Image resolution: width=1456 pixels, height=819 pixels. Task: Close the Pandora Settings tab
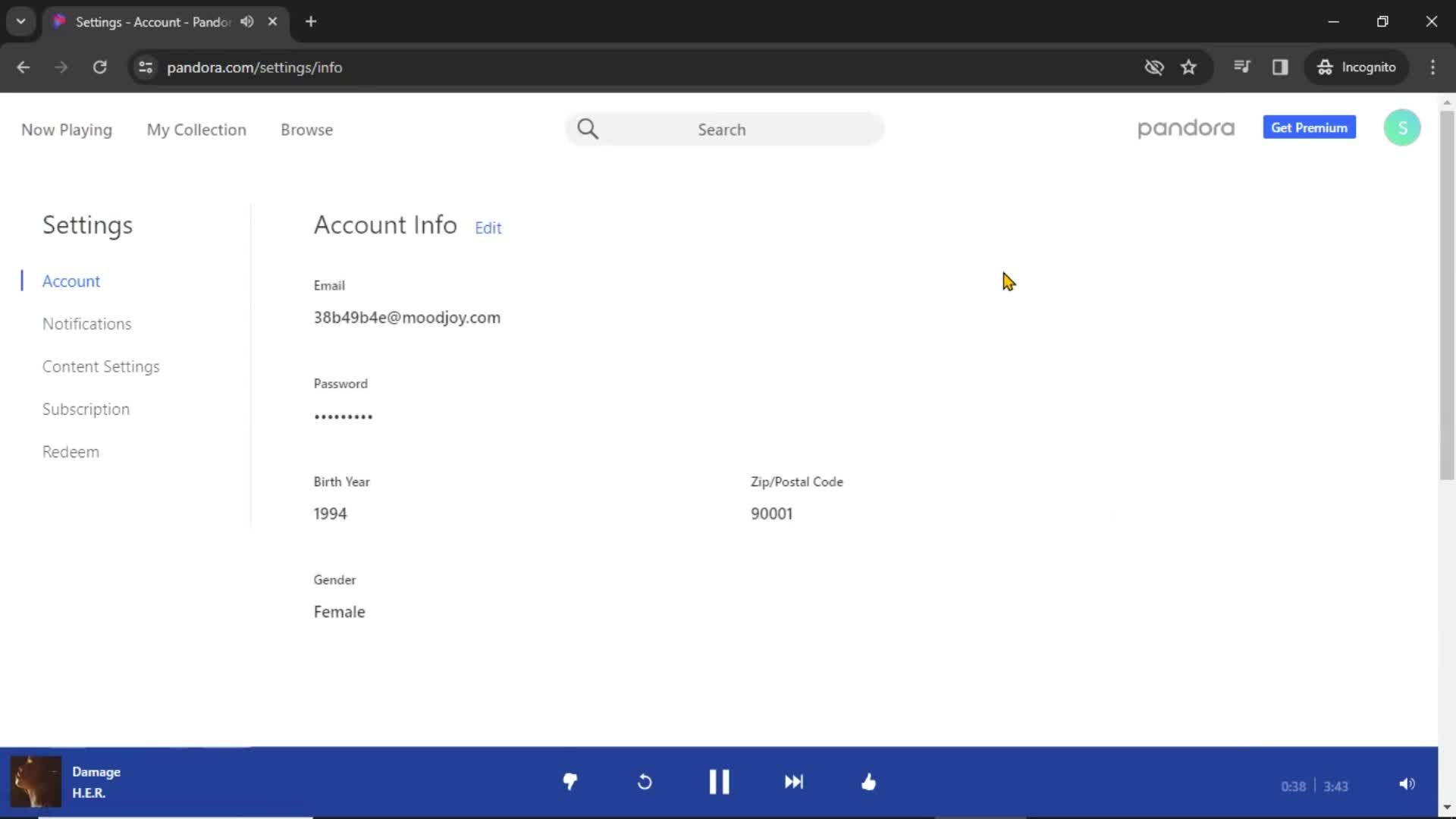[x=272, y=21]
